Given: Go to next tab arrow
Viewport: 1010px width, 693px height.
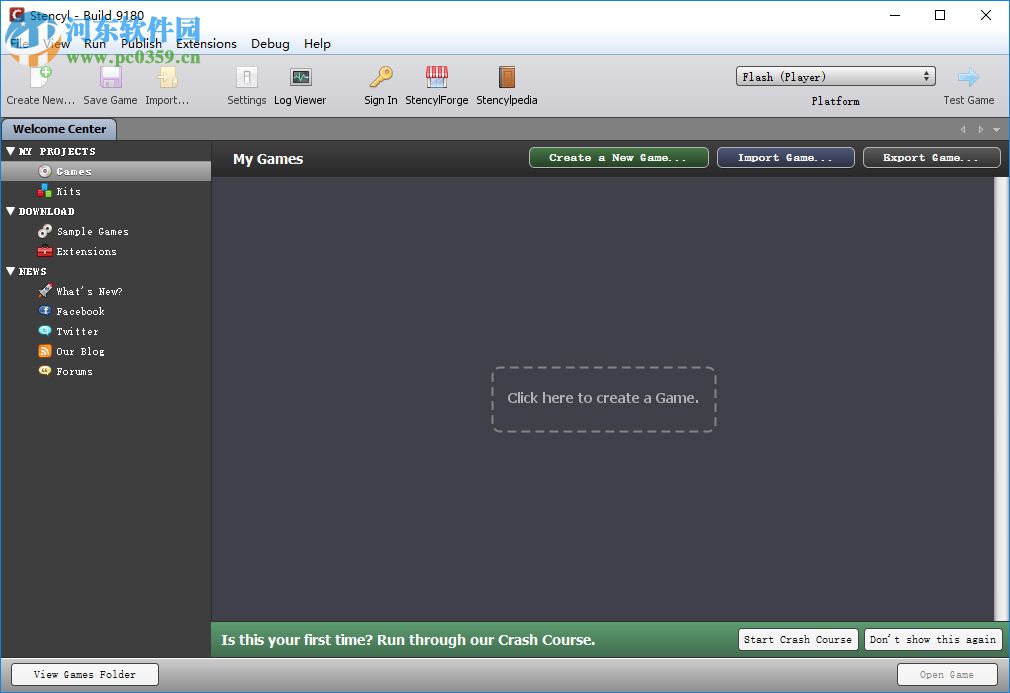Looking at the screenshot, I should [x=980, y=129].
